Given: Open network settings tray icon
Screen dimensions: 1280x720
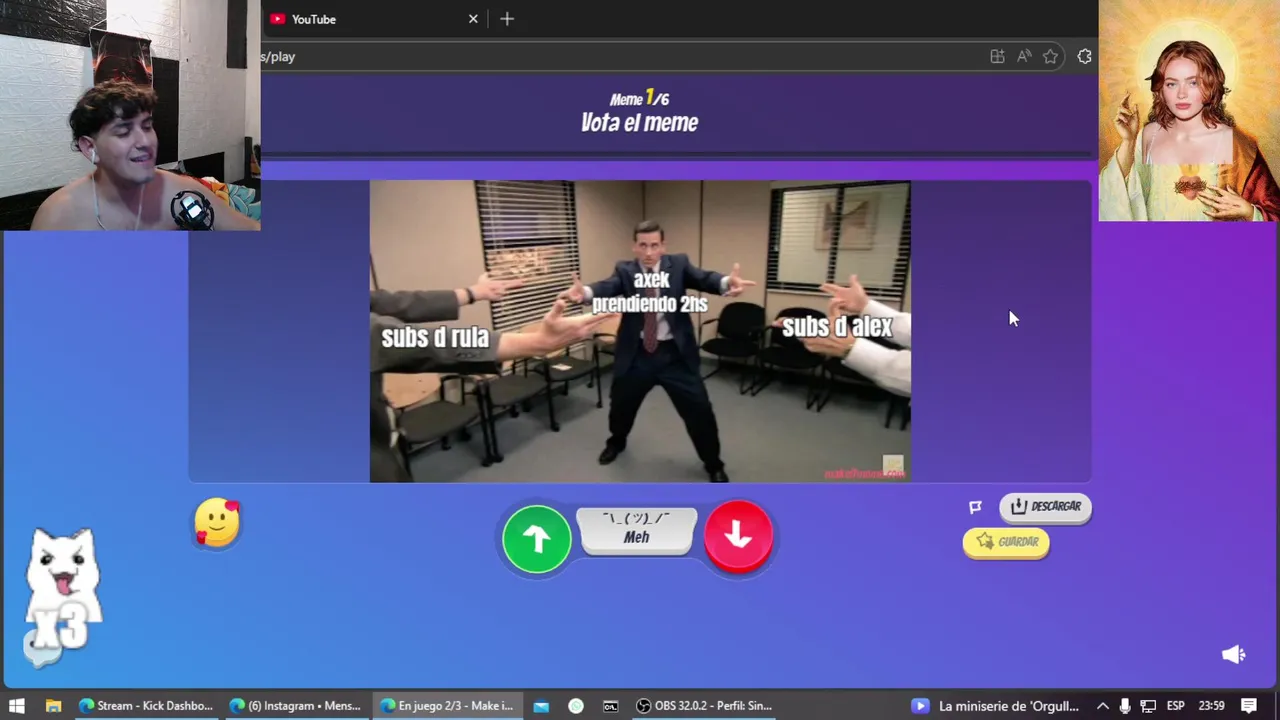Looking at the screenshot, I should tap(1148, 706).
